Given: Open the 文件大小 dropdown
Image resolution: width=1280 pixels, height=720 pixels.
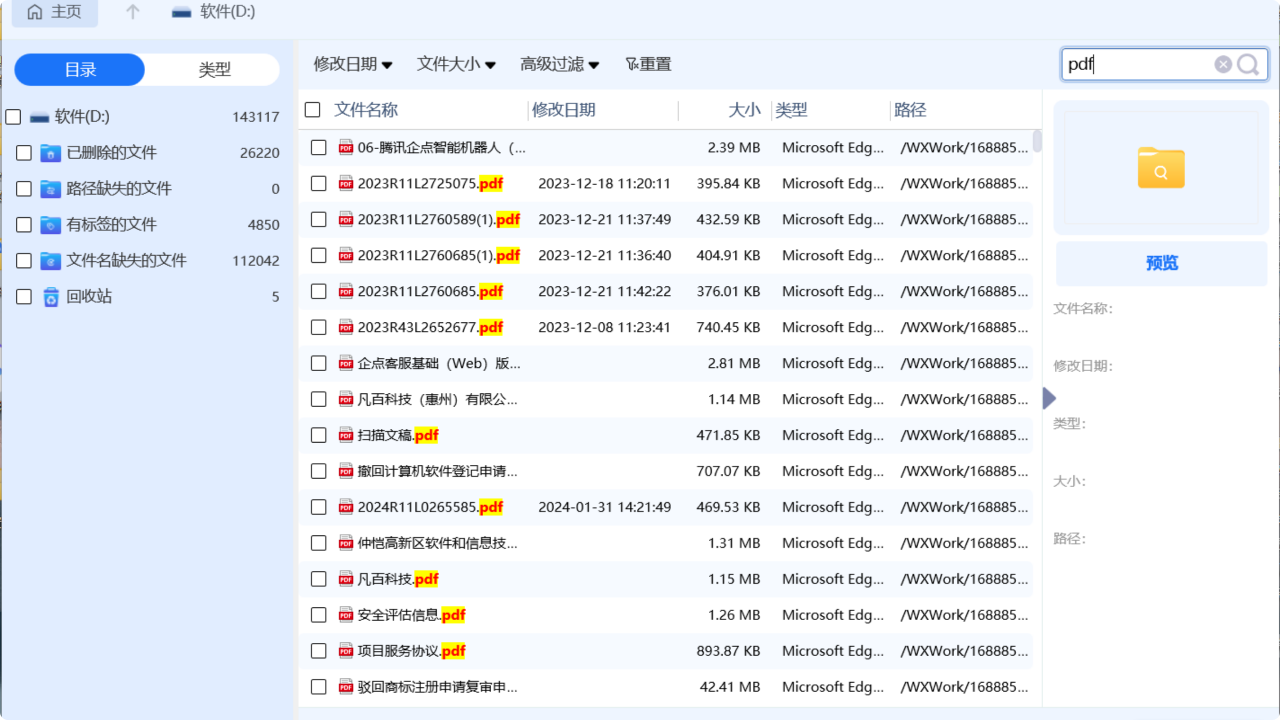Looking at the screenshot, I should 456,63.
